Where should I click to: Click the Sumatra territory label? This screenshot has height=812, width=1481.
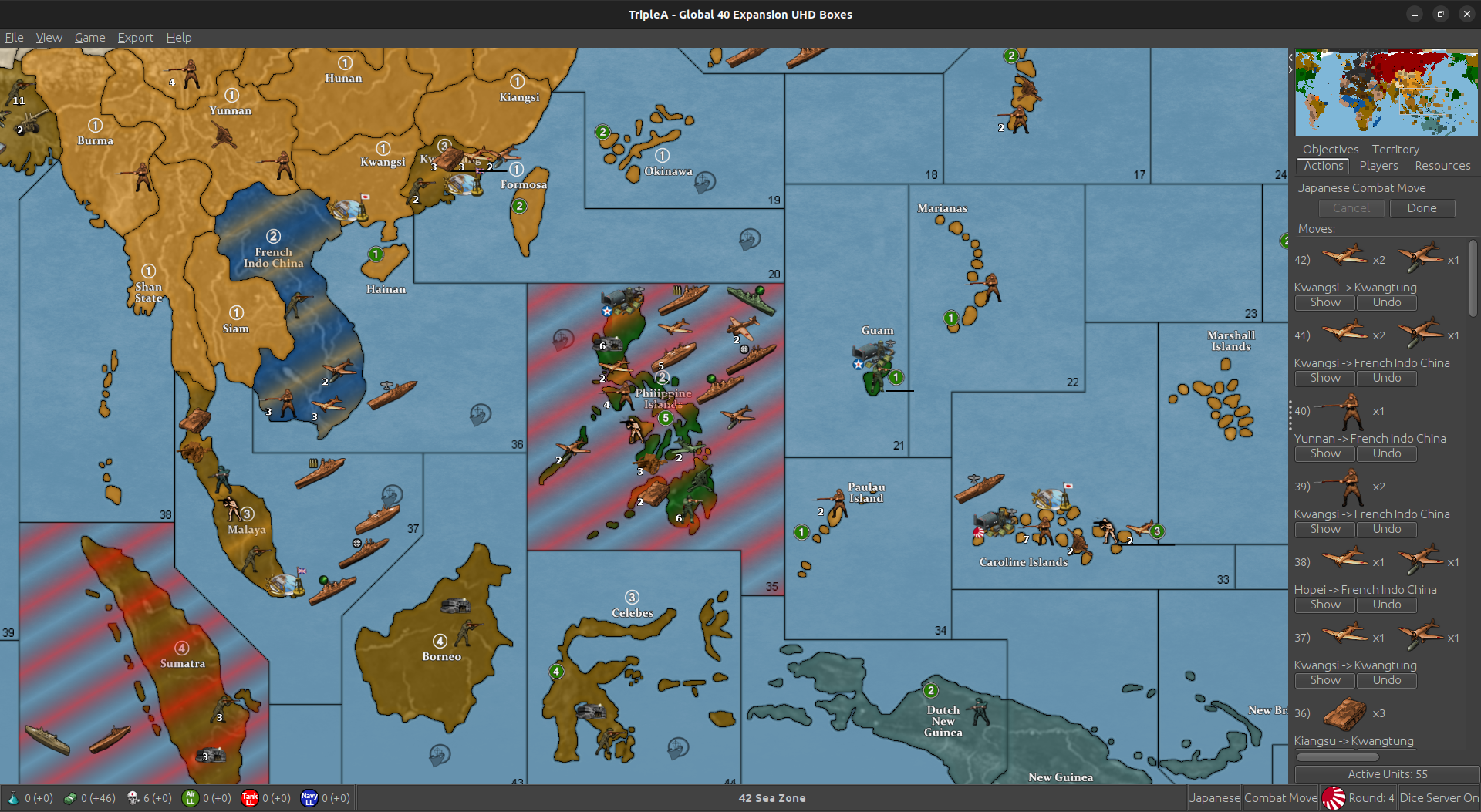(183, 663)
